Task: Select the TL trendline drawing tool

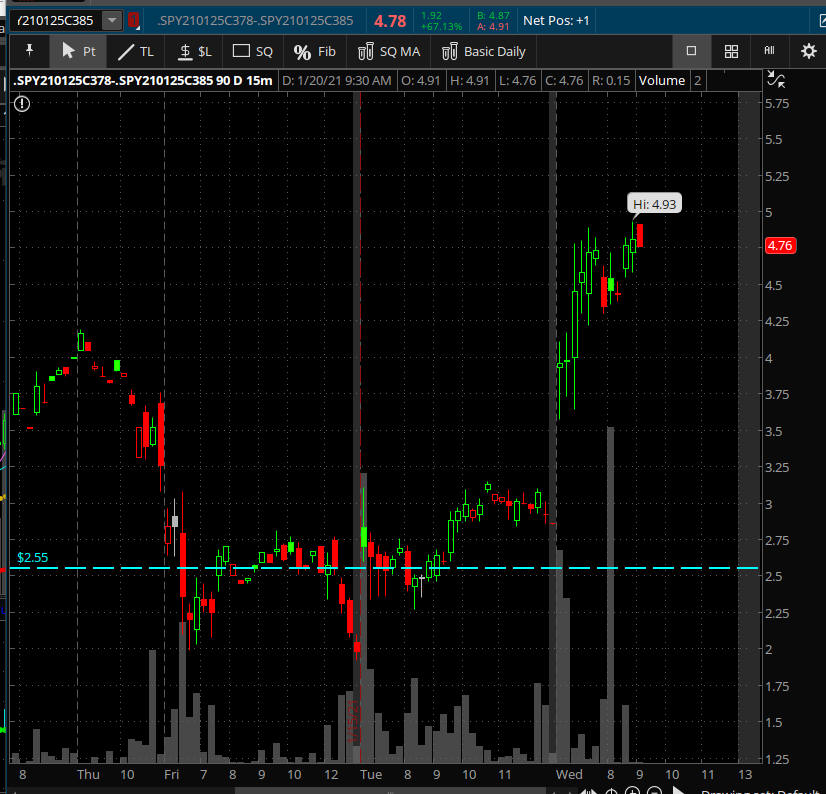Action: 136,51
